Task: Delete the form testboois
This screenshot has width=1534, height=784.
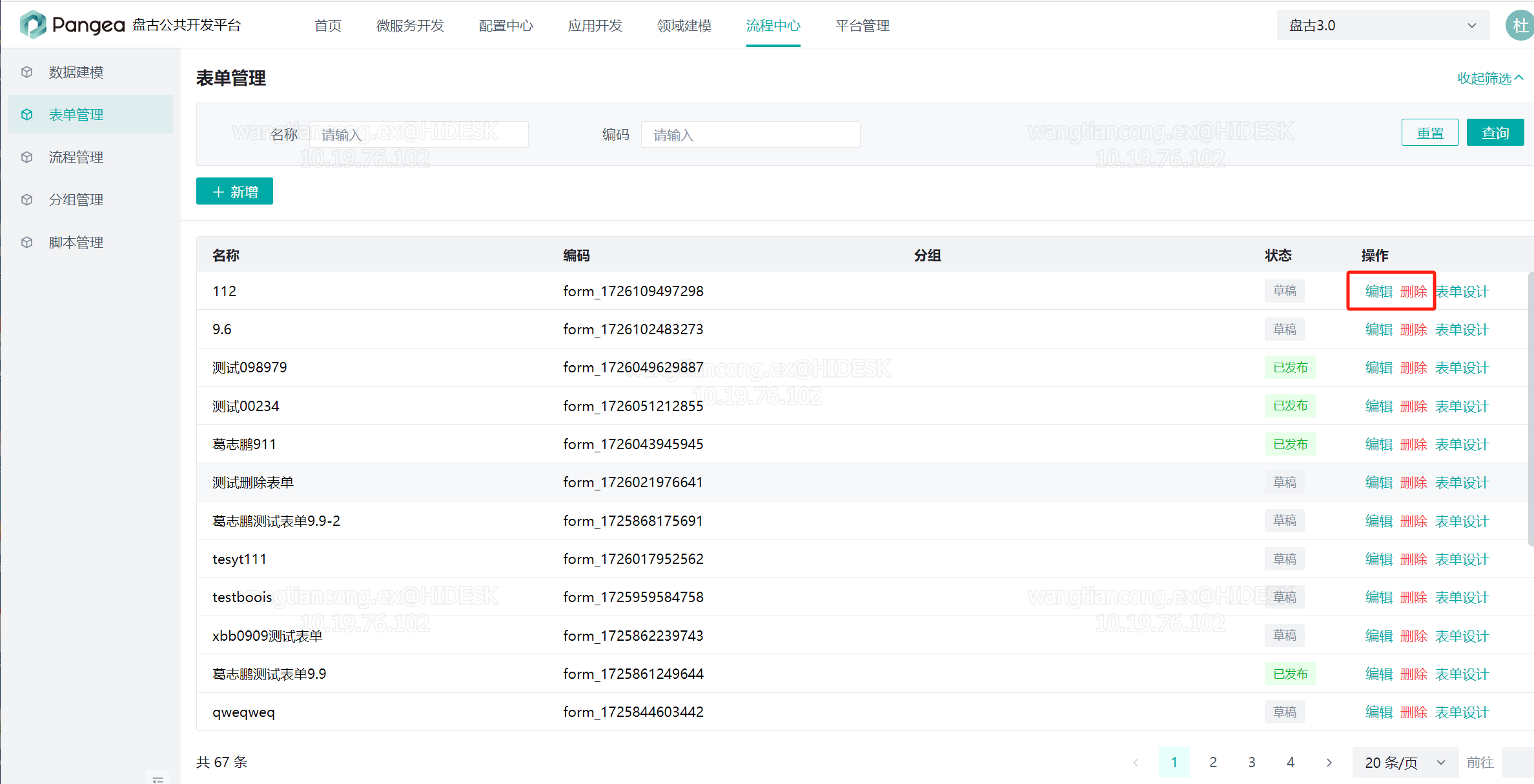Action: click(x=1414, y=597)
